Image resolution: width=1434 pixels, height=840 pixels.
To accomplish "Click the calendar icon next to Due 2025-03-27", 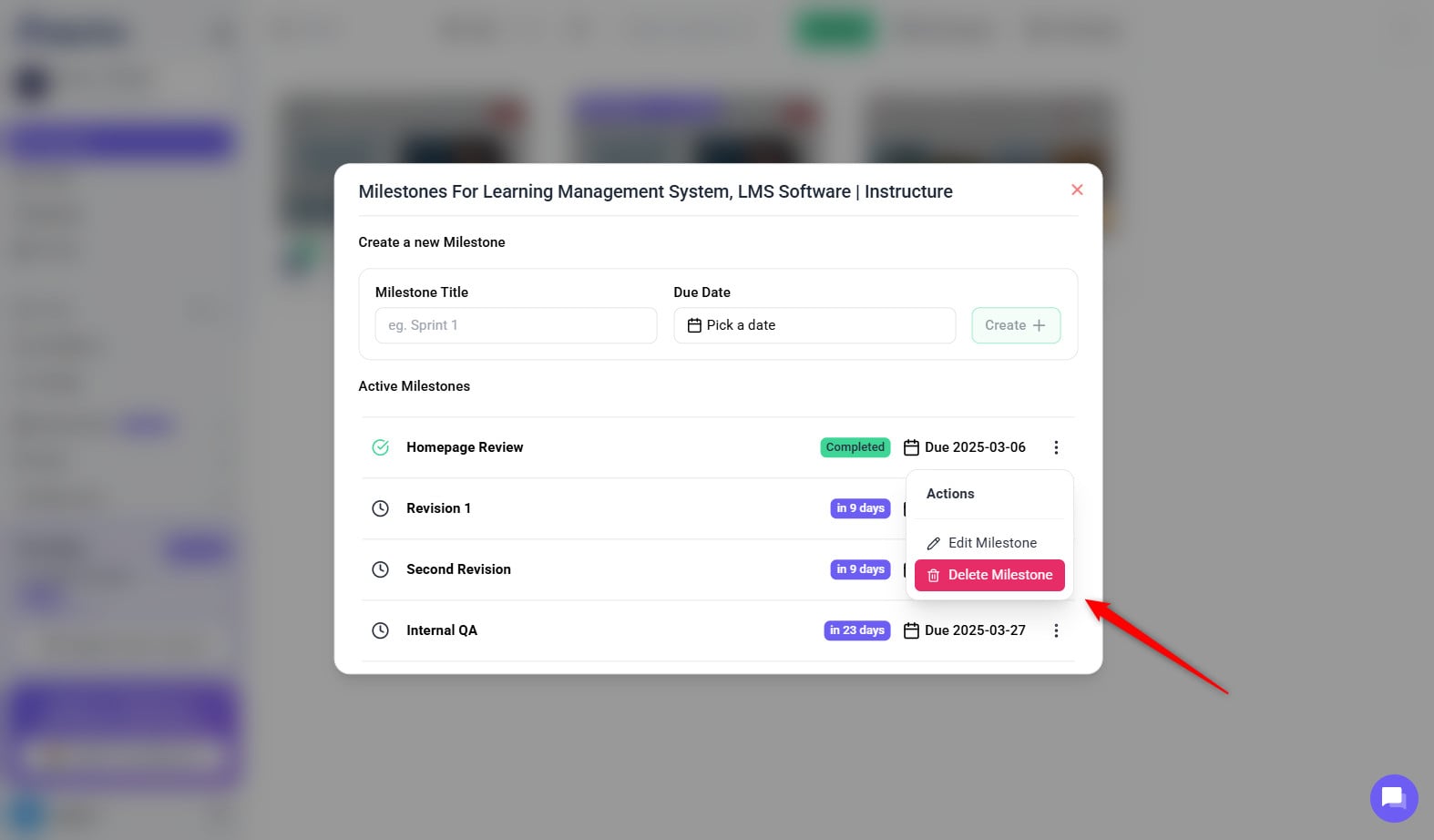I will (911, 630).
